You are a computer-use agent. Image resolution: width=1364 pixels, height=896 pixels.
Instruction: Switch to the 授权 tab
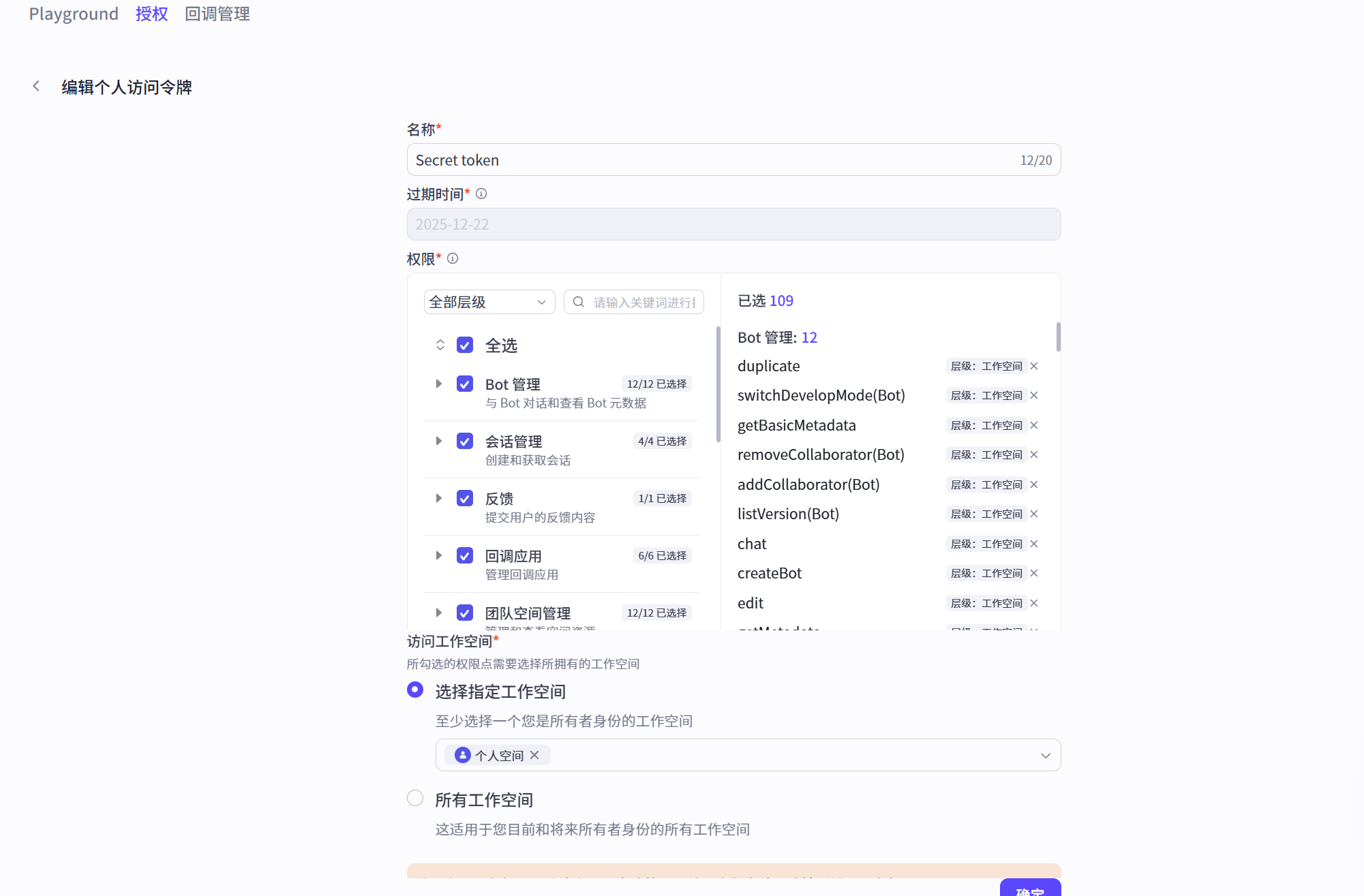pyautogui.click(x=151, y=14)
